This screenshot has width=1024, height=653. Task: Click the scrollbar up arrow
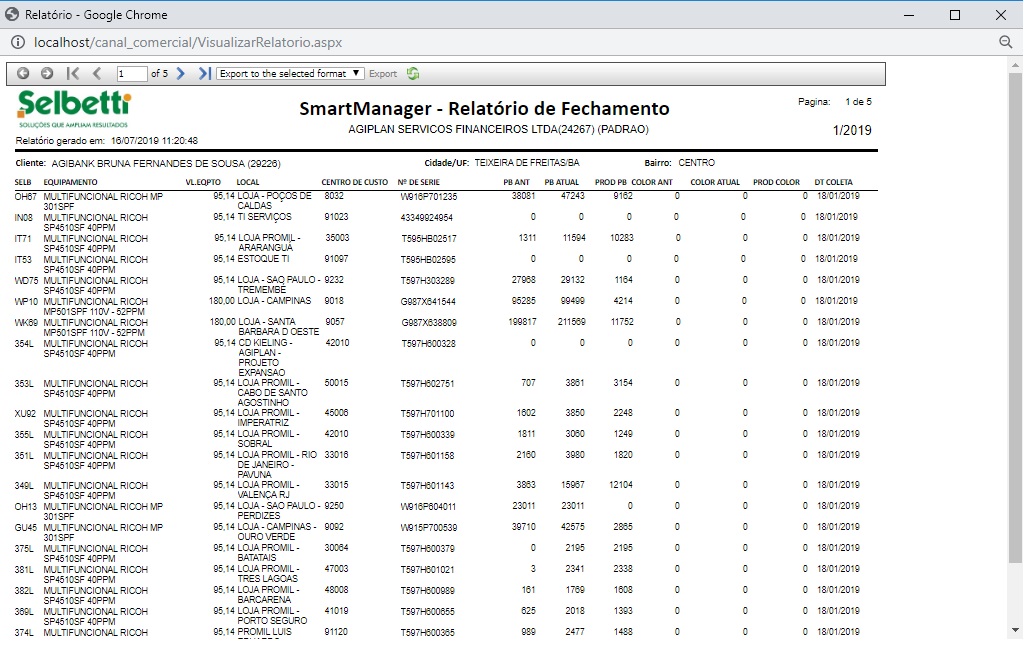[x=1015, y=65]
